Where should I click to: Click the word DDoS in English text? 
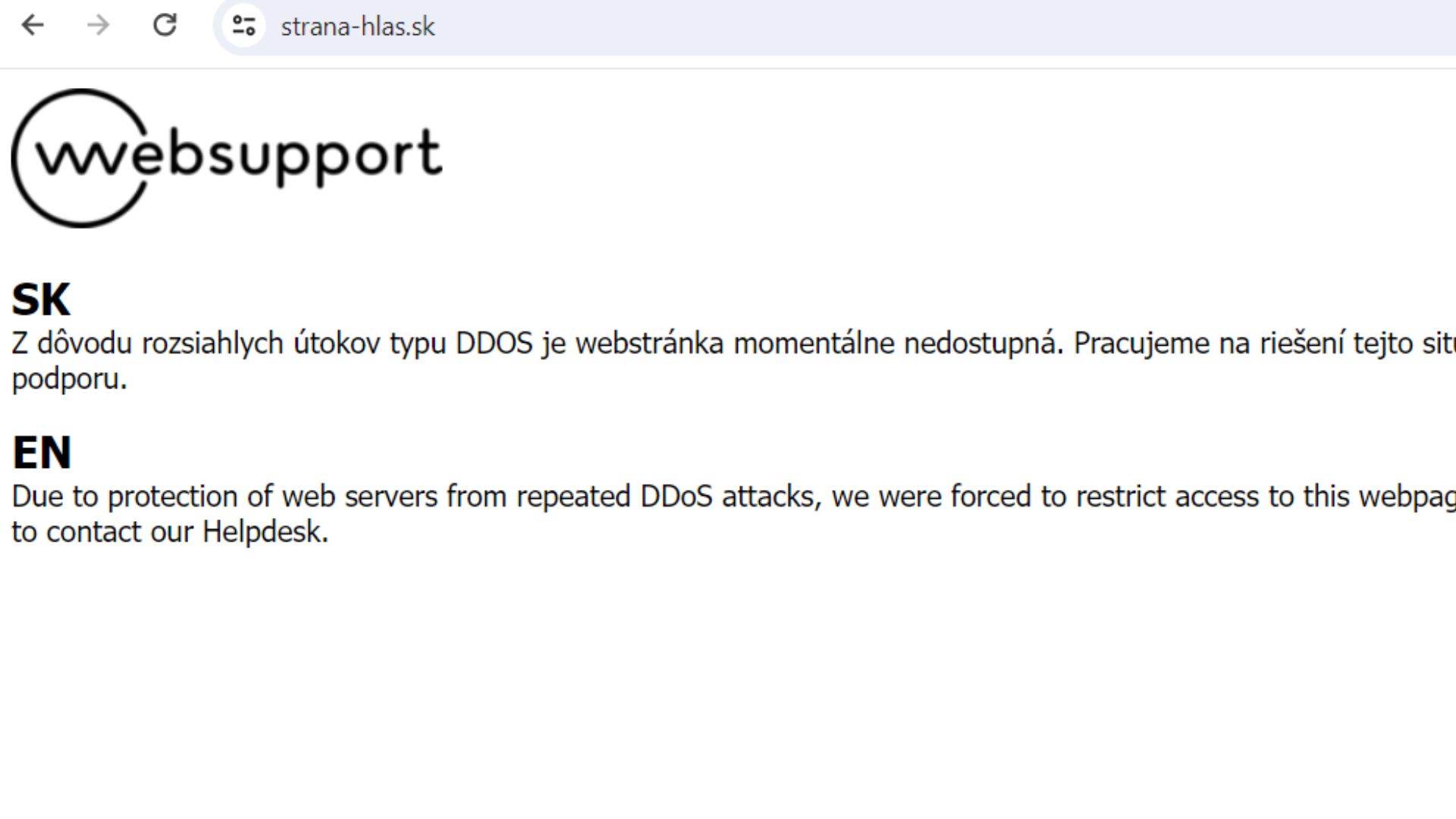676,497
